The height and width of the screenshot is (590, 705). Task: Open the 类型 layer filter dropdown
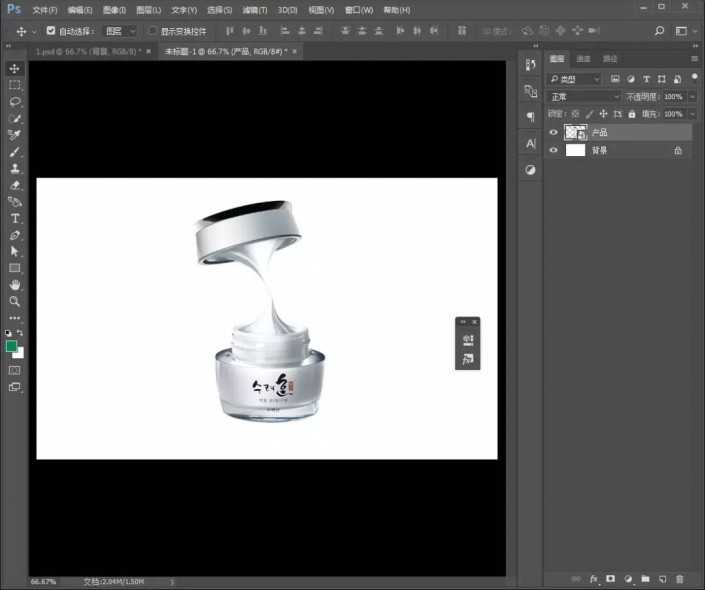575,79
